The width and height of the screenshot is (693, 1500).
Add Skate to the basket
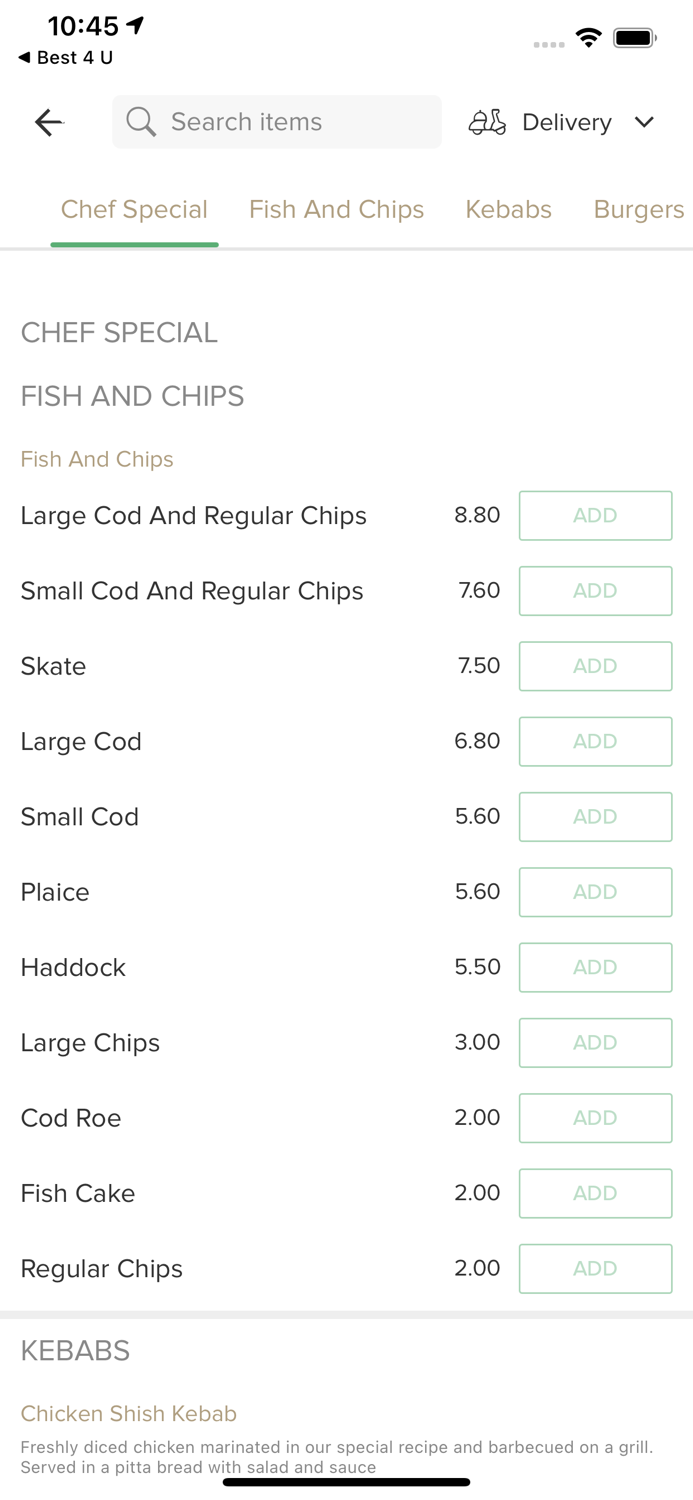pyautogui.click(x=595, y=666)
